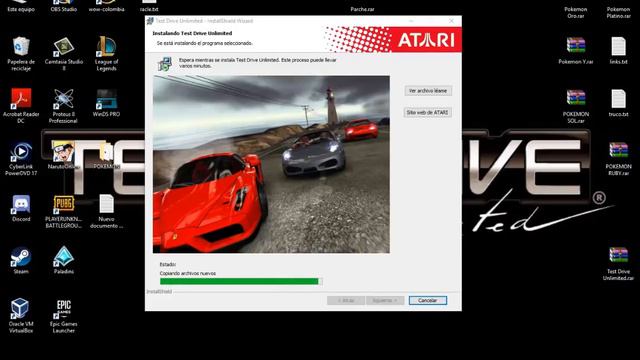The image size is (640, 360).
Task: Select POKEMON SOL.rar archive
Action: 576,106
